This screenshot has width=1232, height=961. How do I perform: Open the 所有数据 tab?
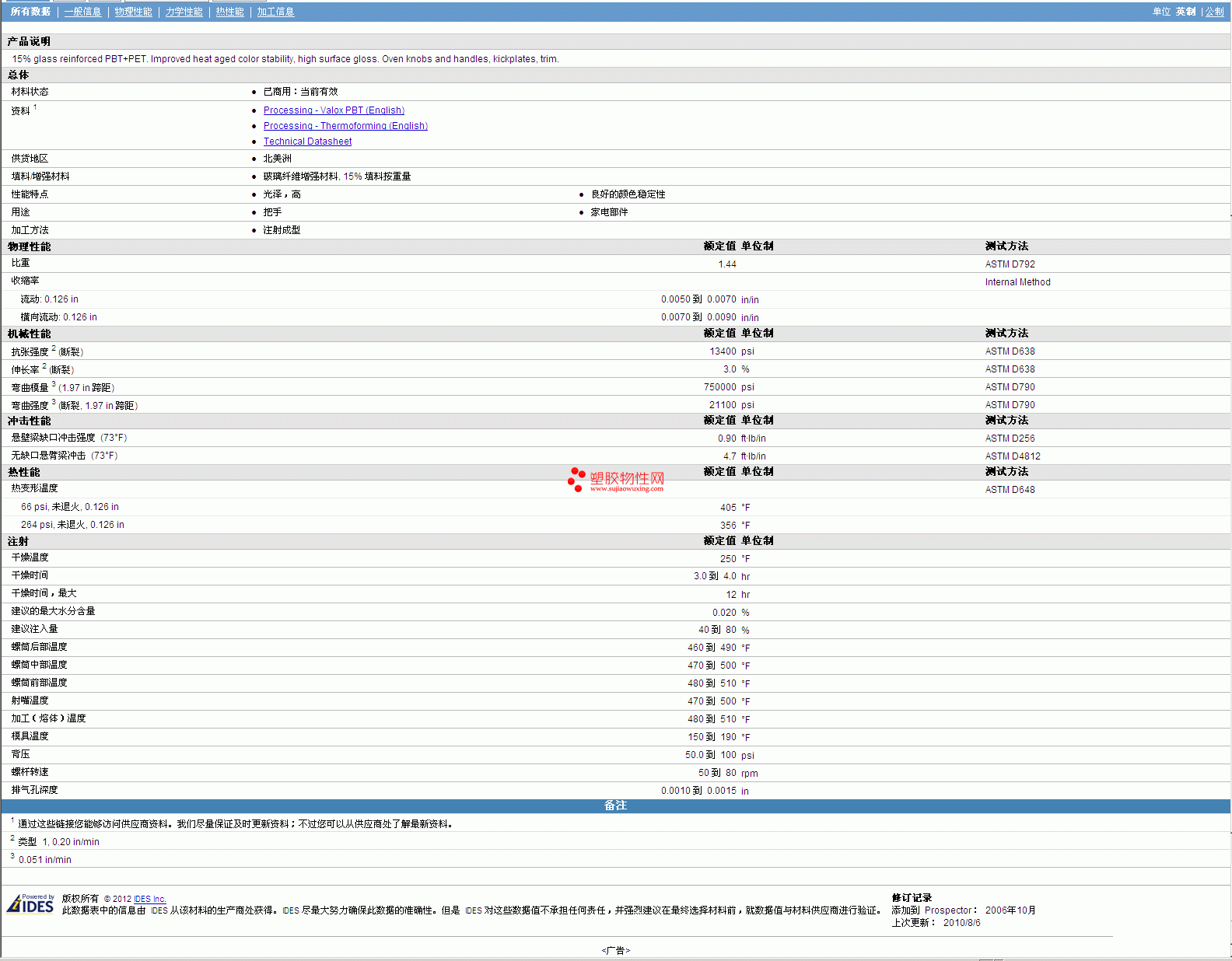coord(30,12)
